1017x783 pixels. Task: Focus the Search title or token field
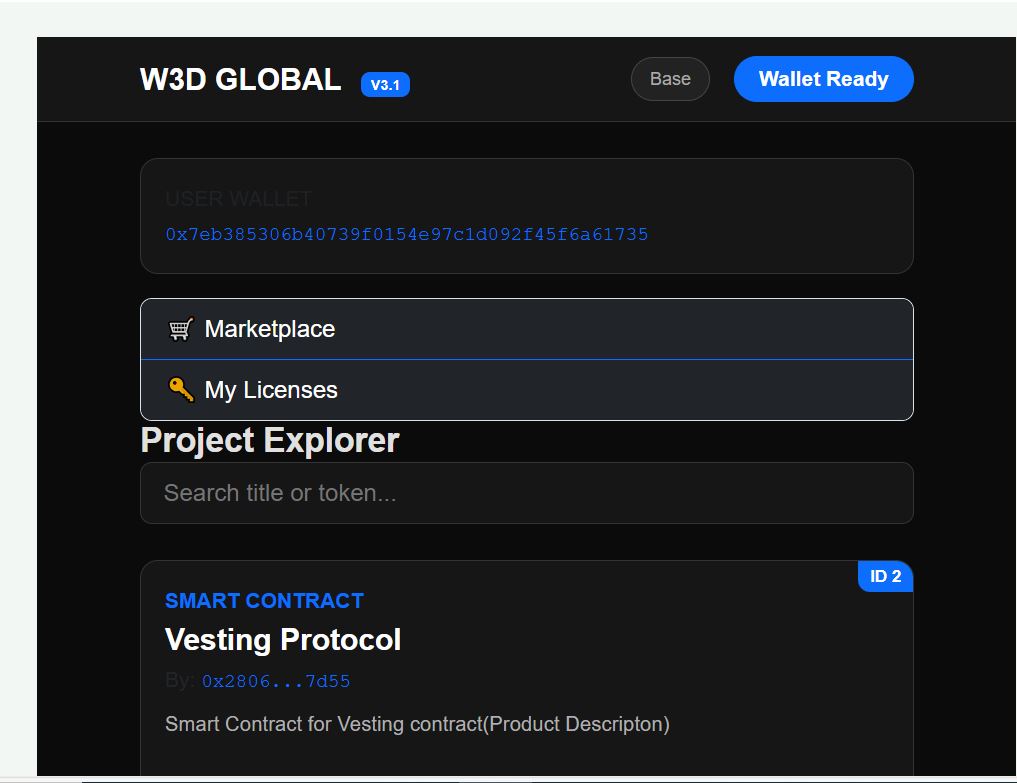(x=527, y=493)
